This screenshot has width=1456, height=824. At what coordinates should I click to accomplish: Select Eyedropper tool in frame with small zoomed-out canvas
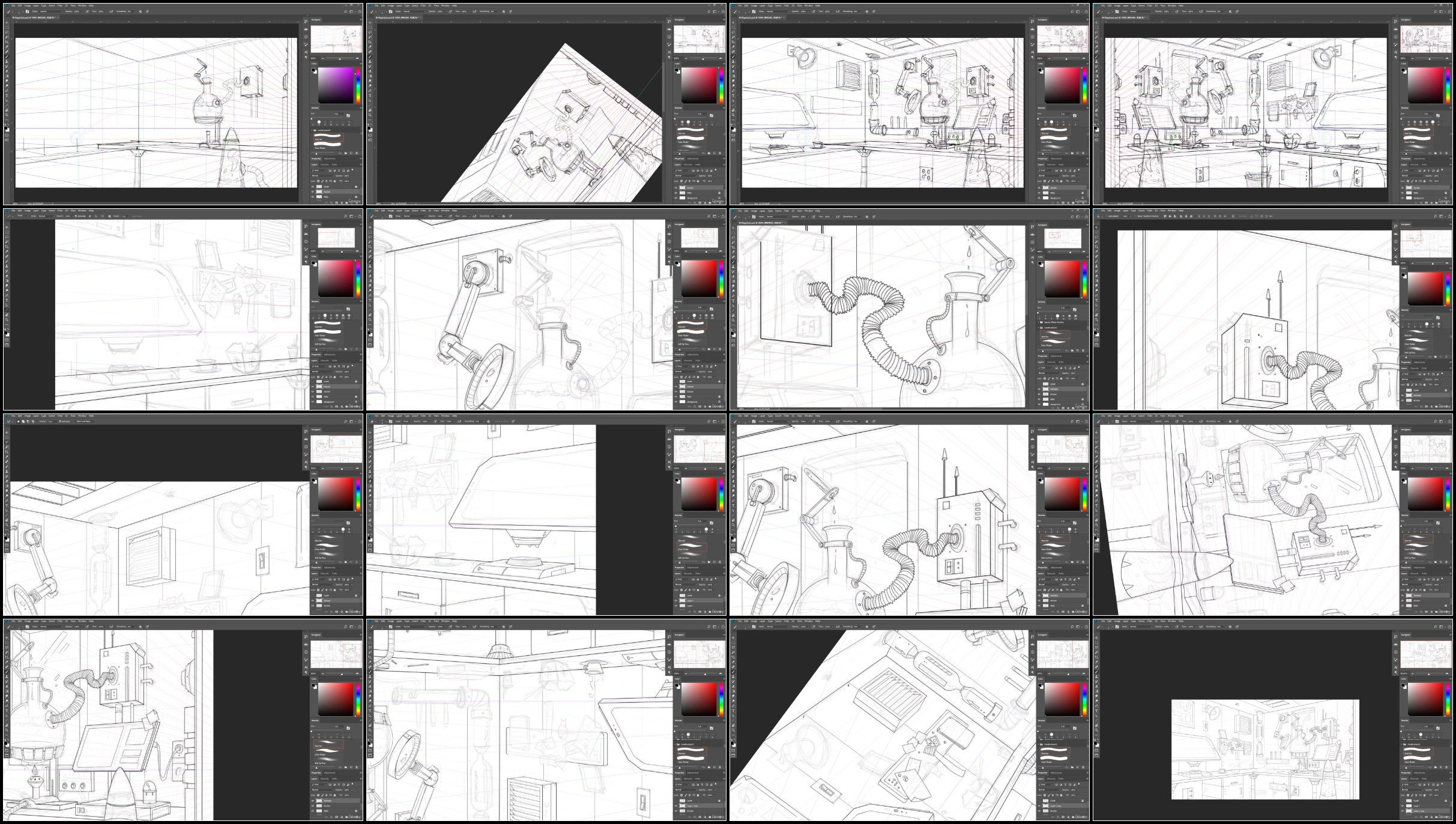tap(1096, 662)
